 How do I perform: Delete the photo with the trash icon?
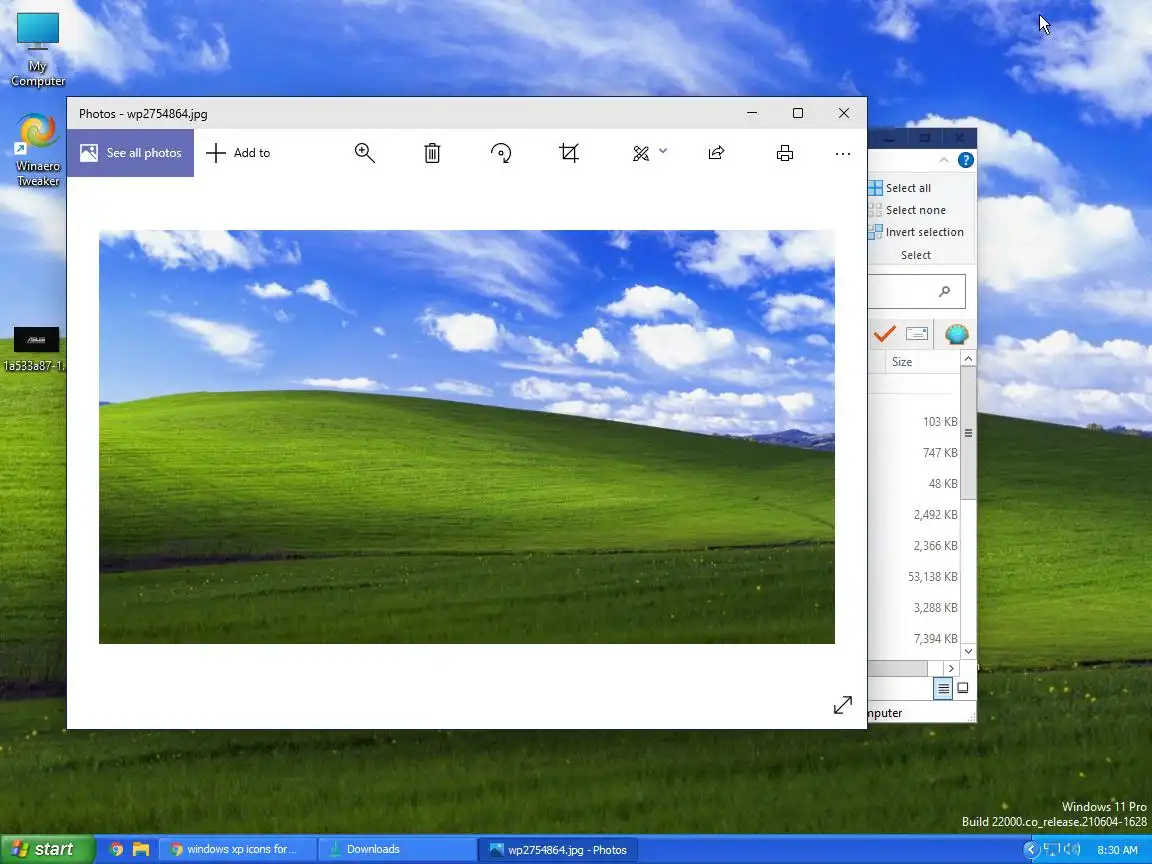[432, 153]
